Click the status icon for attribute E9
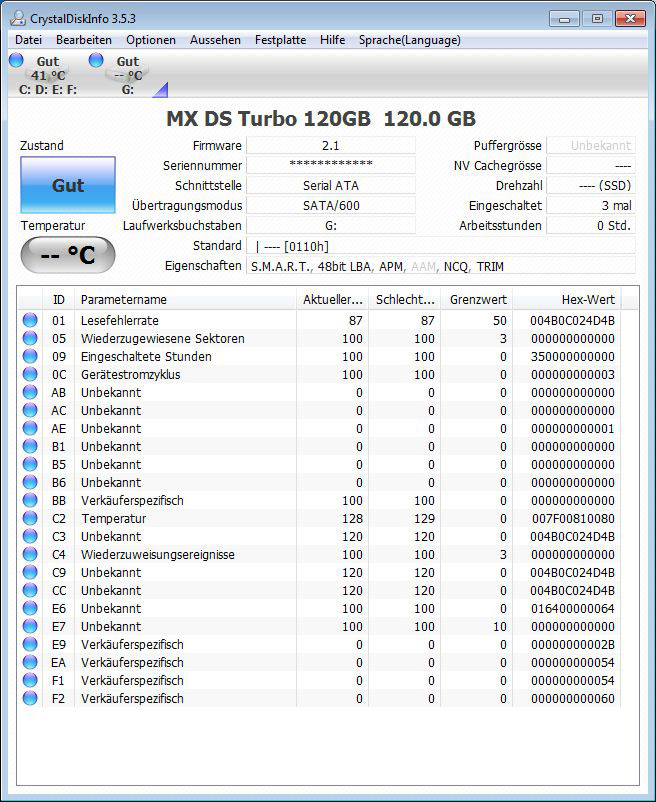 coord(30,644)
